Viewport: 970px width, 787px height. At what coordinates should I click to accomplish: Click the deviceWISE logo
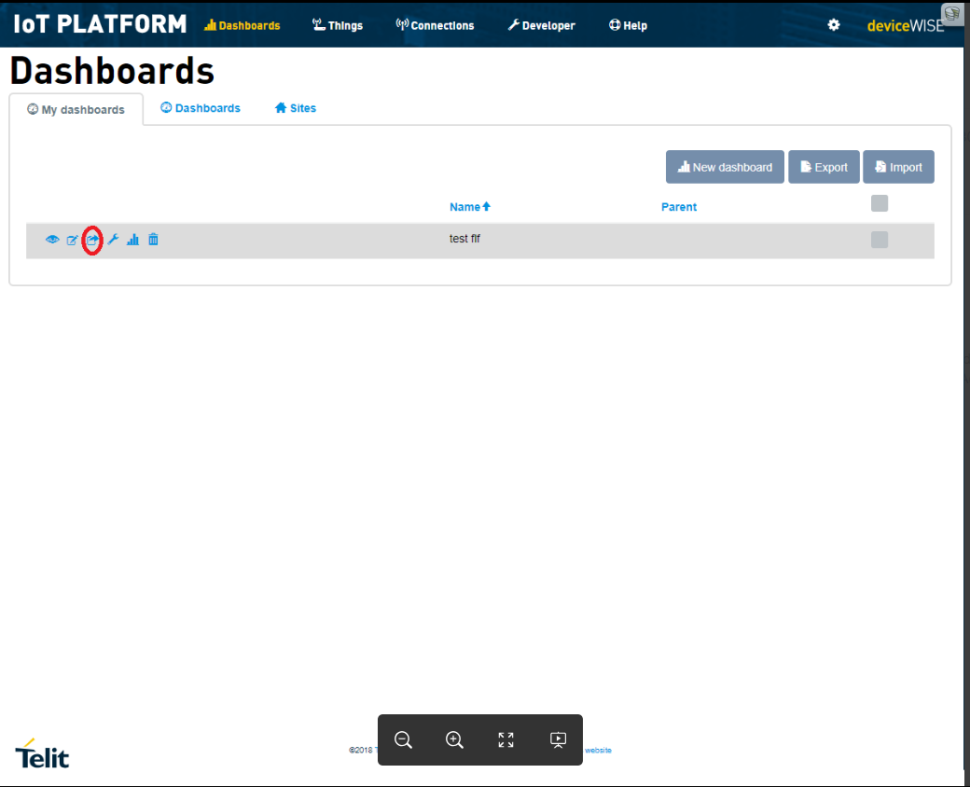tap(905, 25)
